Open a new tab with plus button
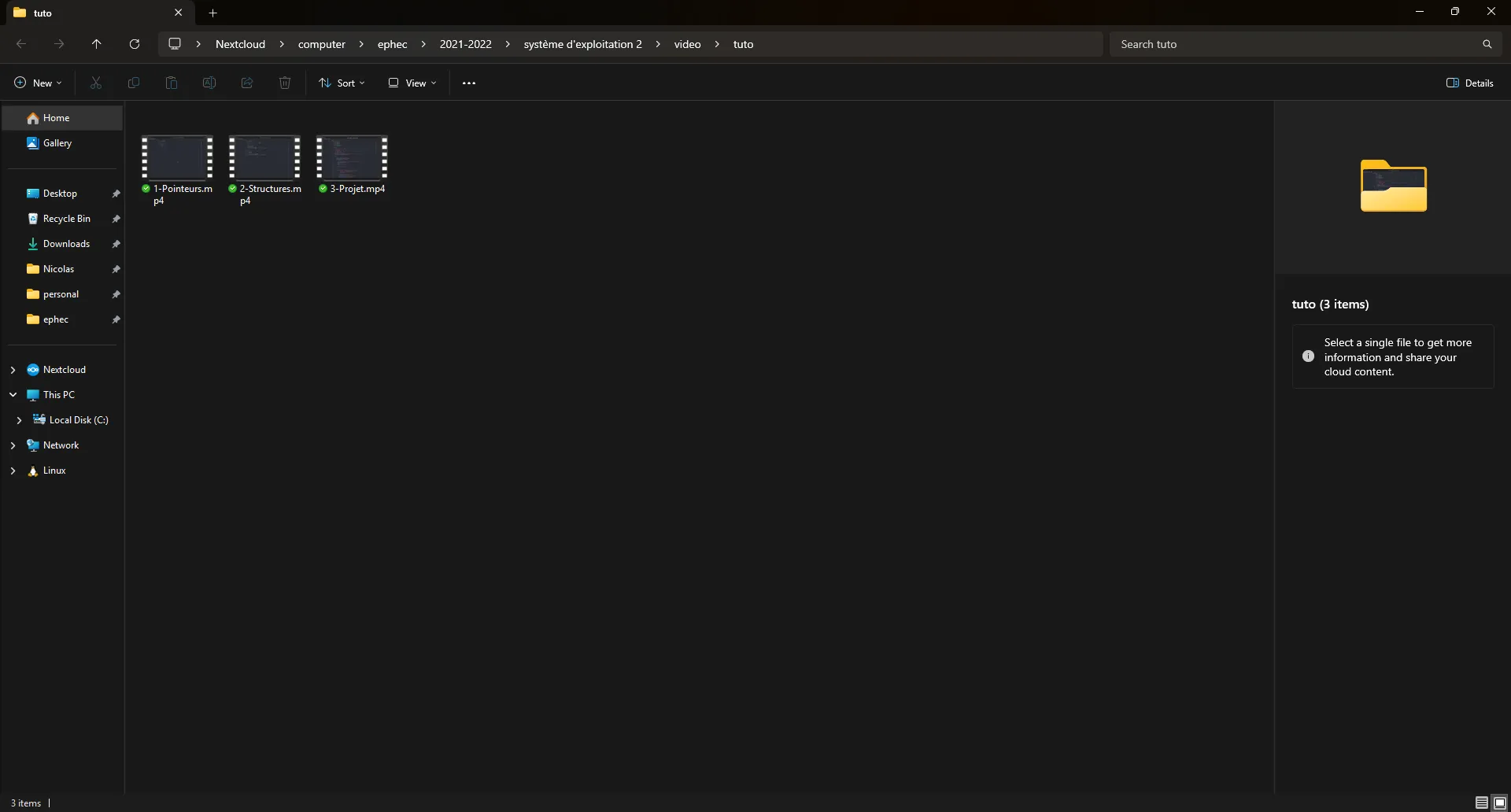 pos(212,13)
